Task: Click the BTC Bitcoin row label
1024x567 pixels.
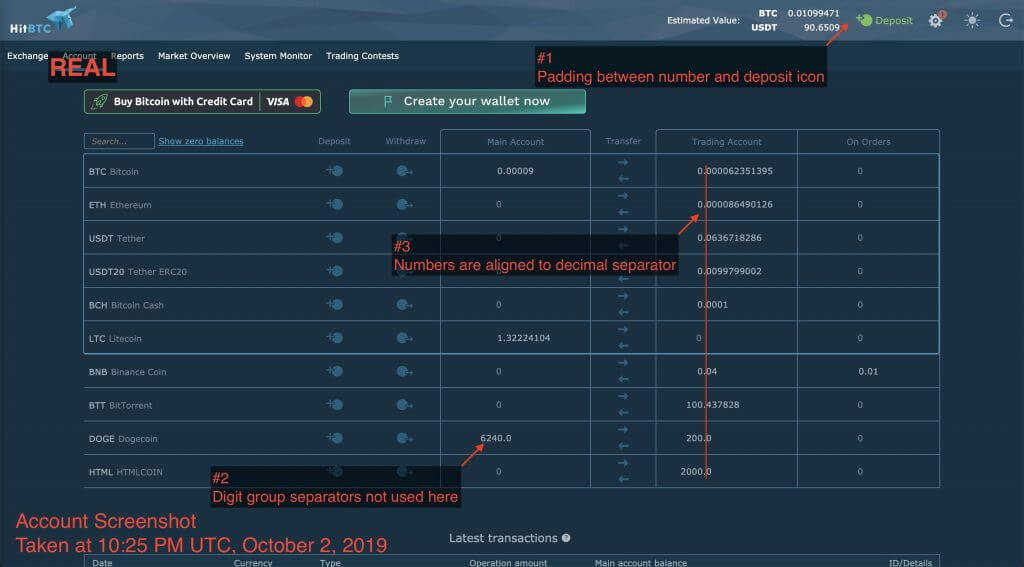Action: click(x=114, y=172)
